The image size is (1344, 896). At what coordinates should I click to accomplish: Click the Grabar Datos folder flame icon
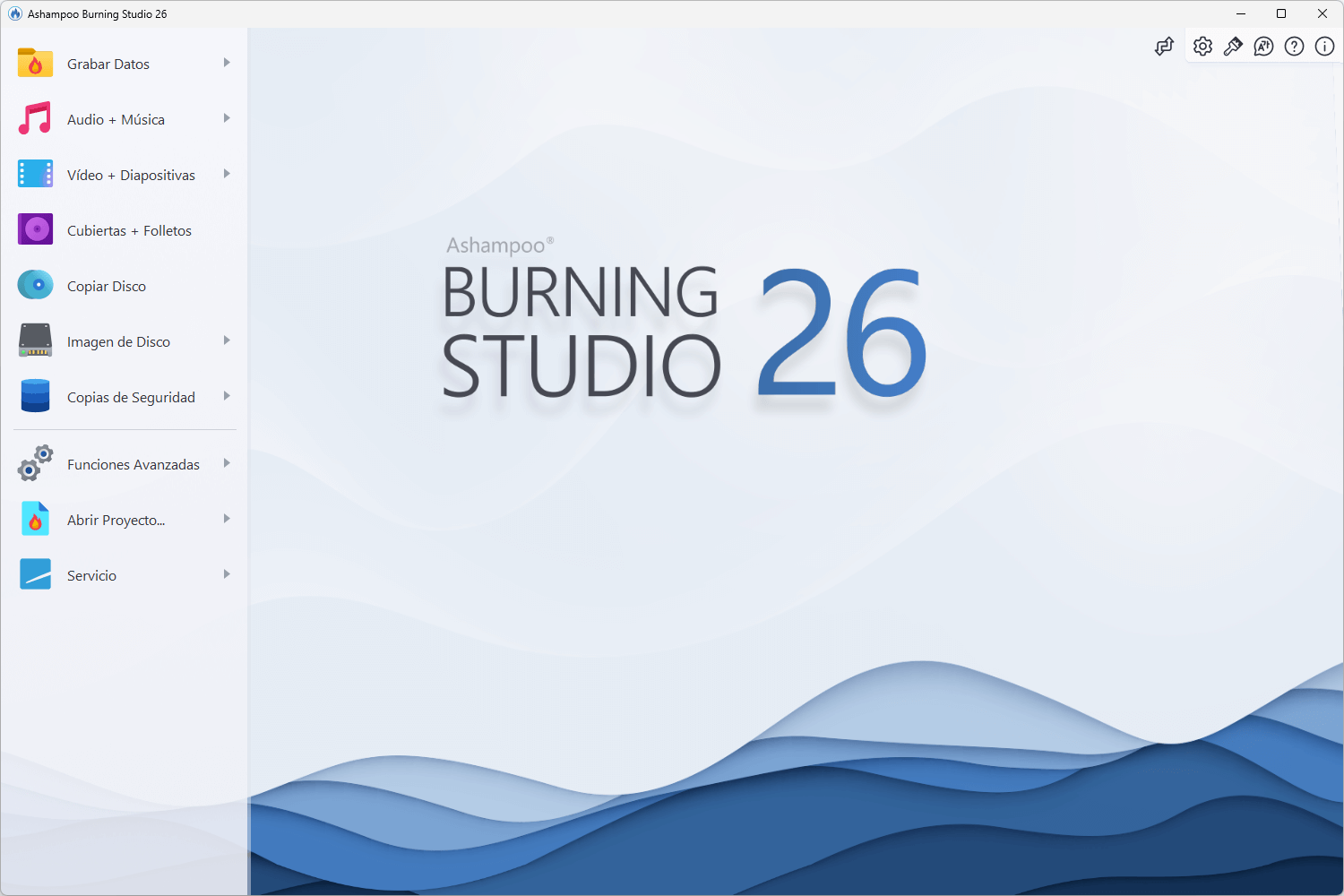click(x=35, y=64)
